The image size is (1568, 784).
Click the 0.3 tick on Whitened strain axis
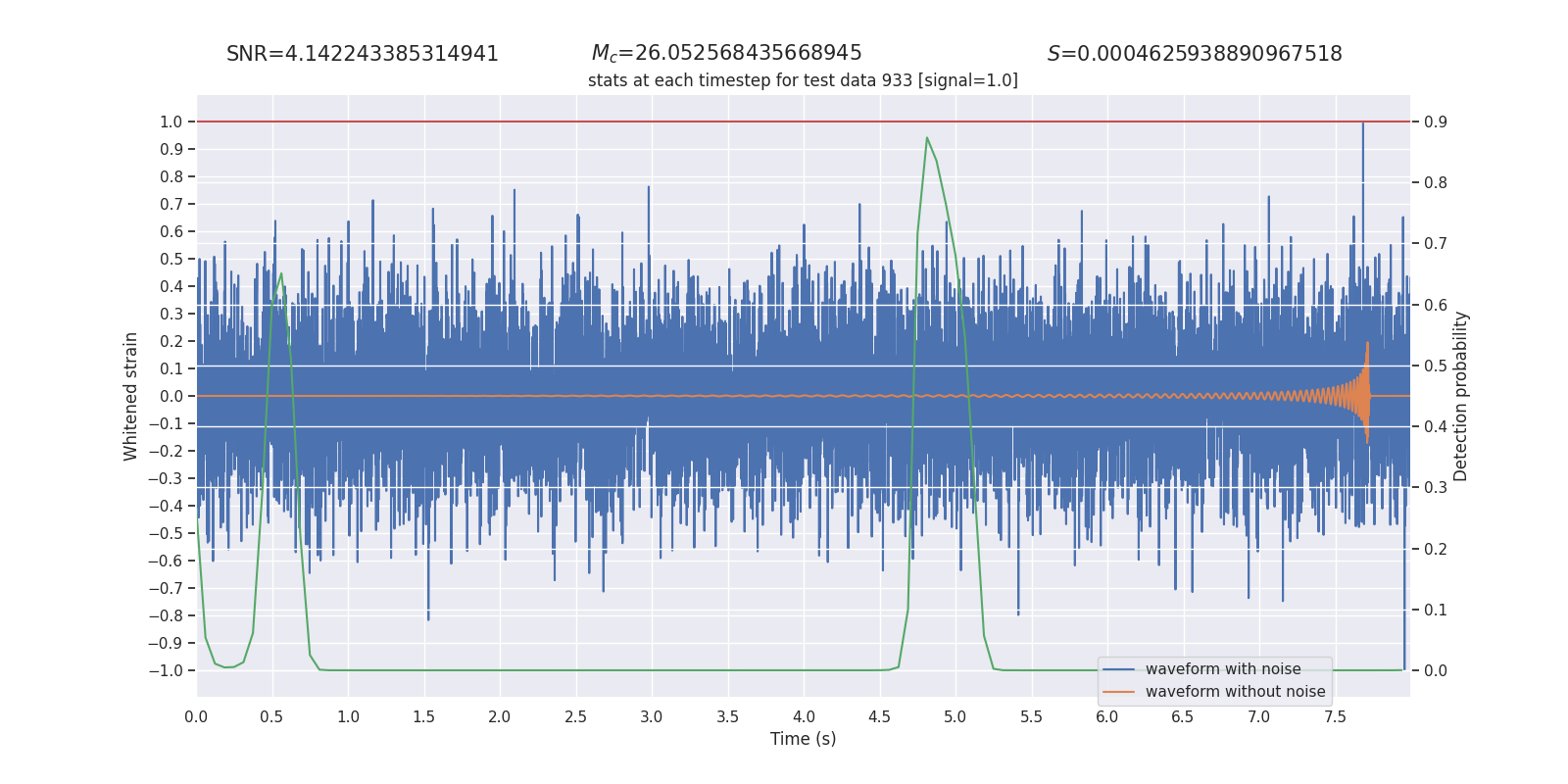pos(171,314)
